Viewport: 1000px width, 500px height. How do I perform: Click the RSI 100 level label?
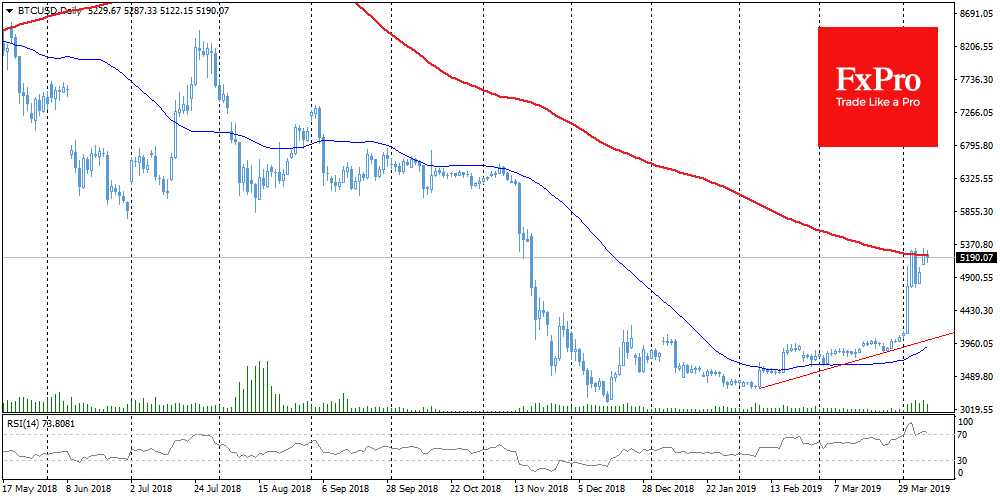966,424
